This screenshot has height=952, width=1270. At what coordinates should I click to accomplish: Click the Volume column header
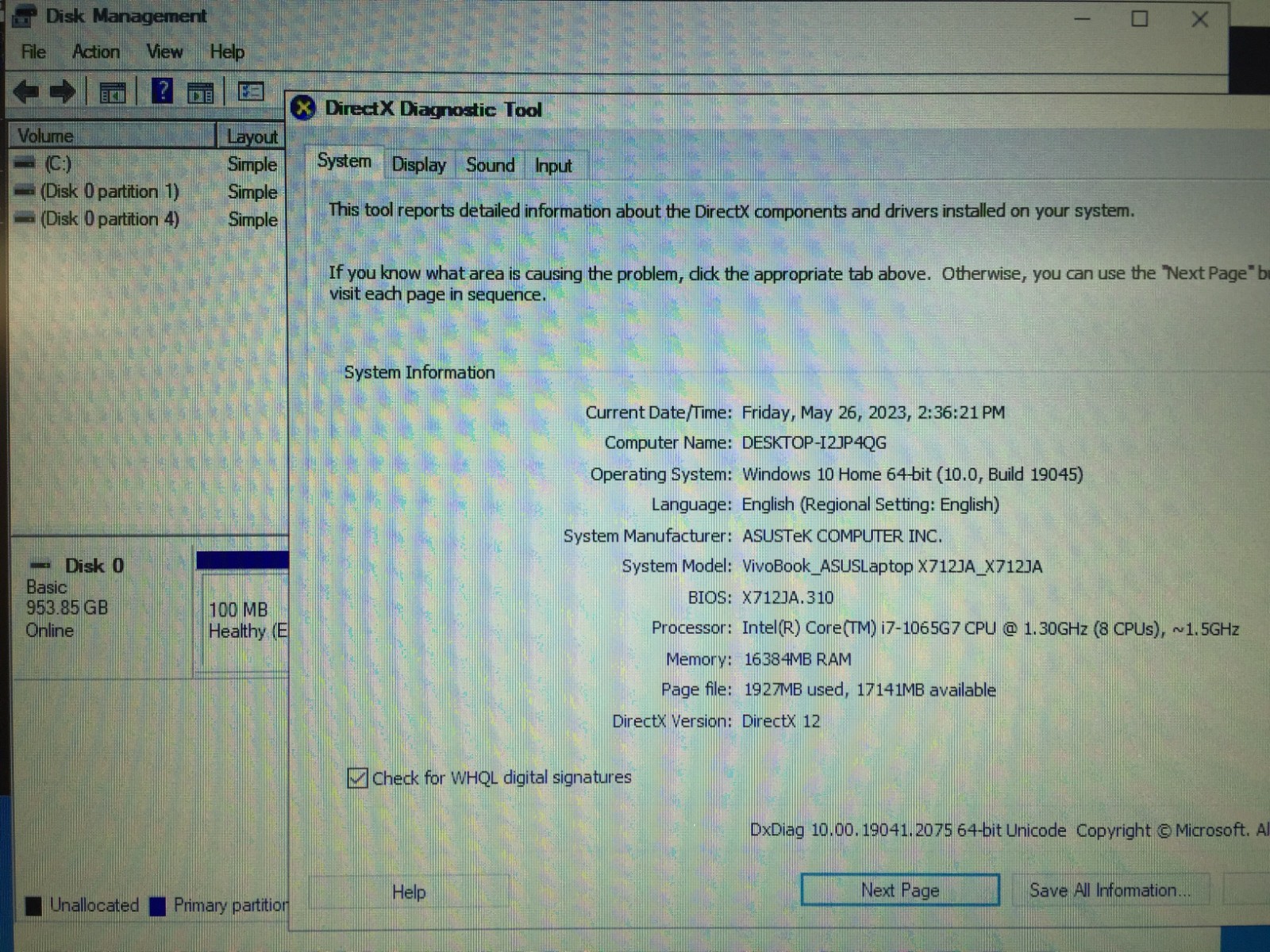pyautogui.click(x=112, y=136)
